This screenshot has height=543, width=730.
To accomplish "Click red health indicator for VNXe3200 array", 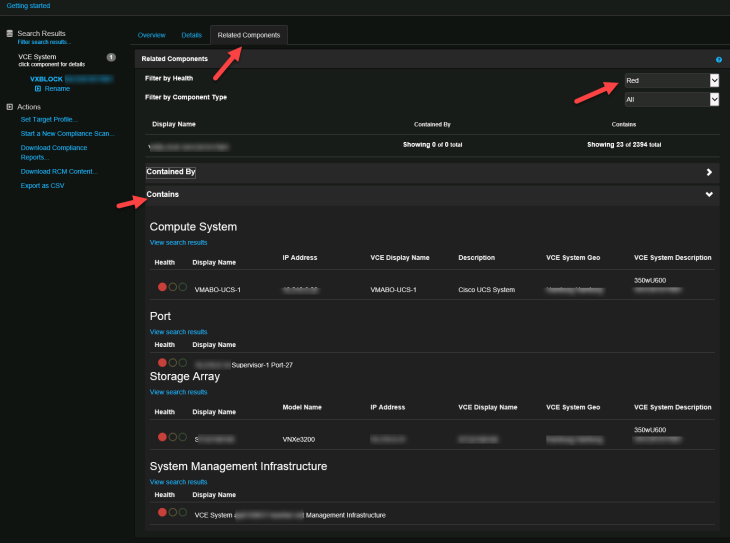I will click(x=162, y=436).
